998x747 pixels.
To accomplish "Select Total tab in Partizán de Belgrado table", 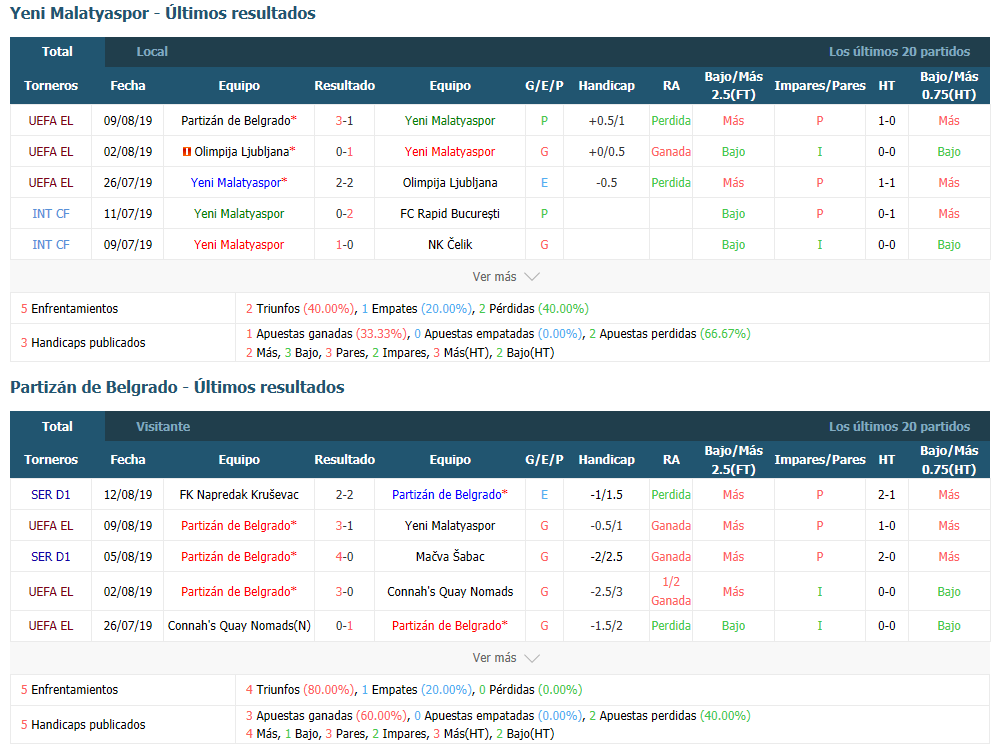I will (57, 426).
